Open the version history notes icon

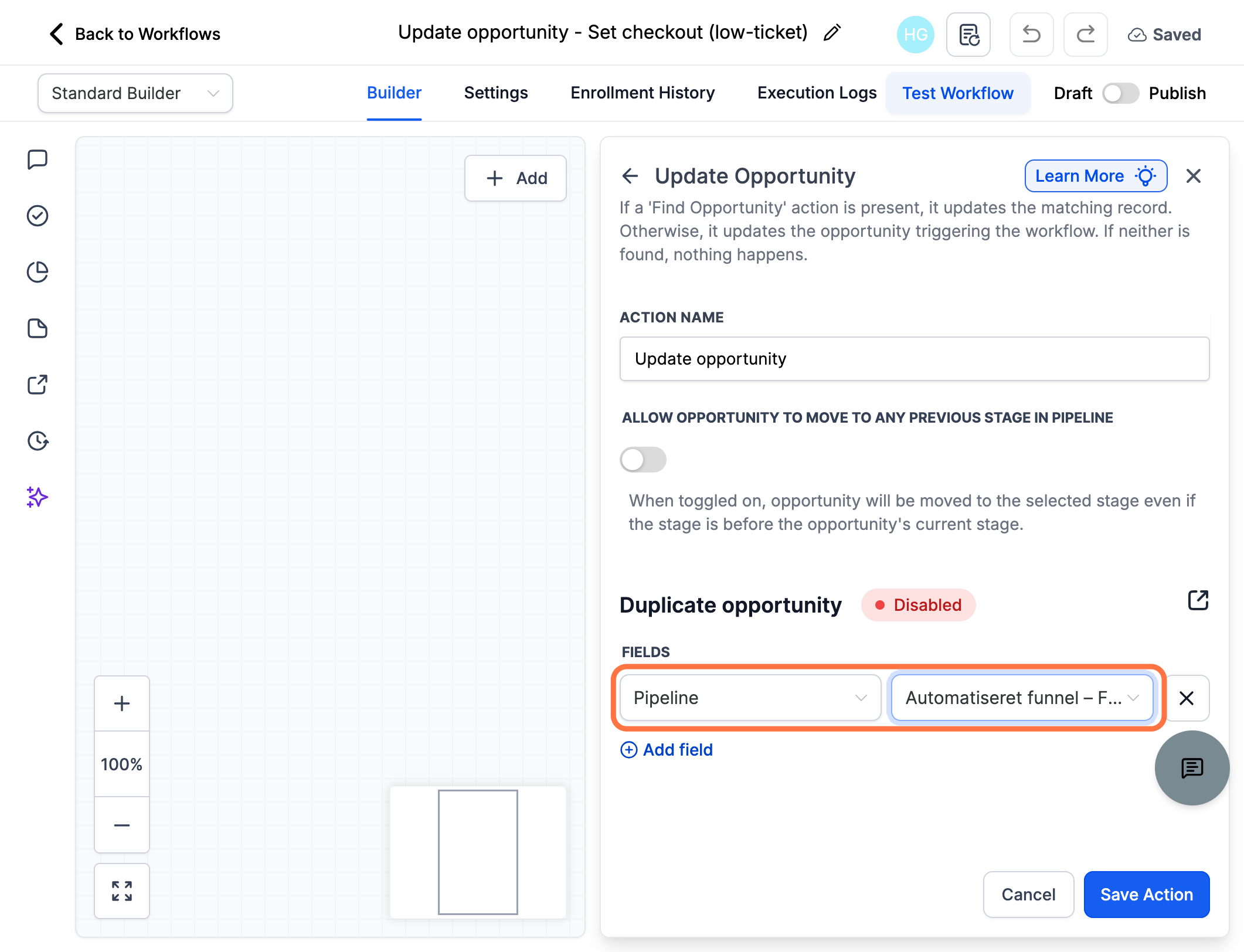coord(968,35)
